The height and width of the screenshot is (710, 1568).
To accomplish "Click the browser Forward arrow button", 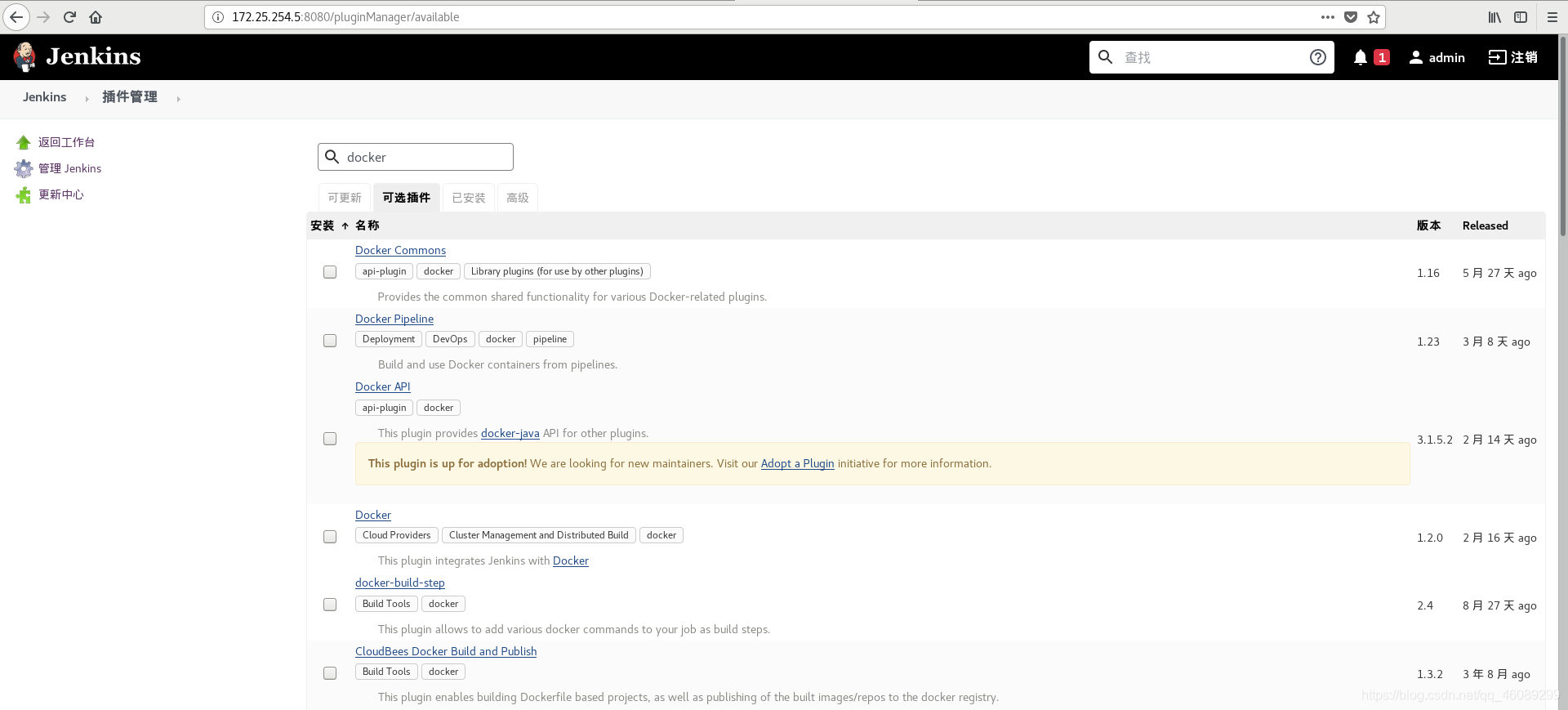I will coord(43,16).
